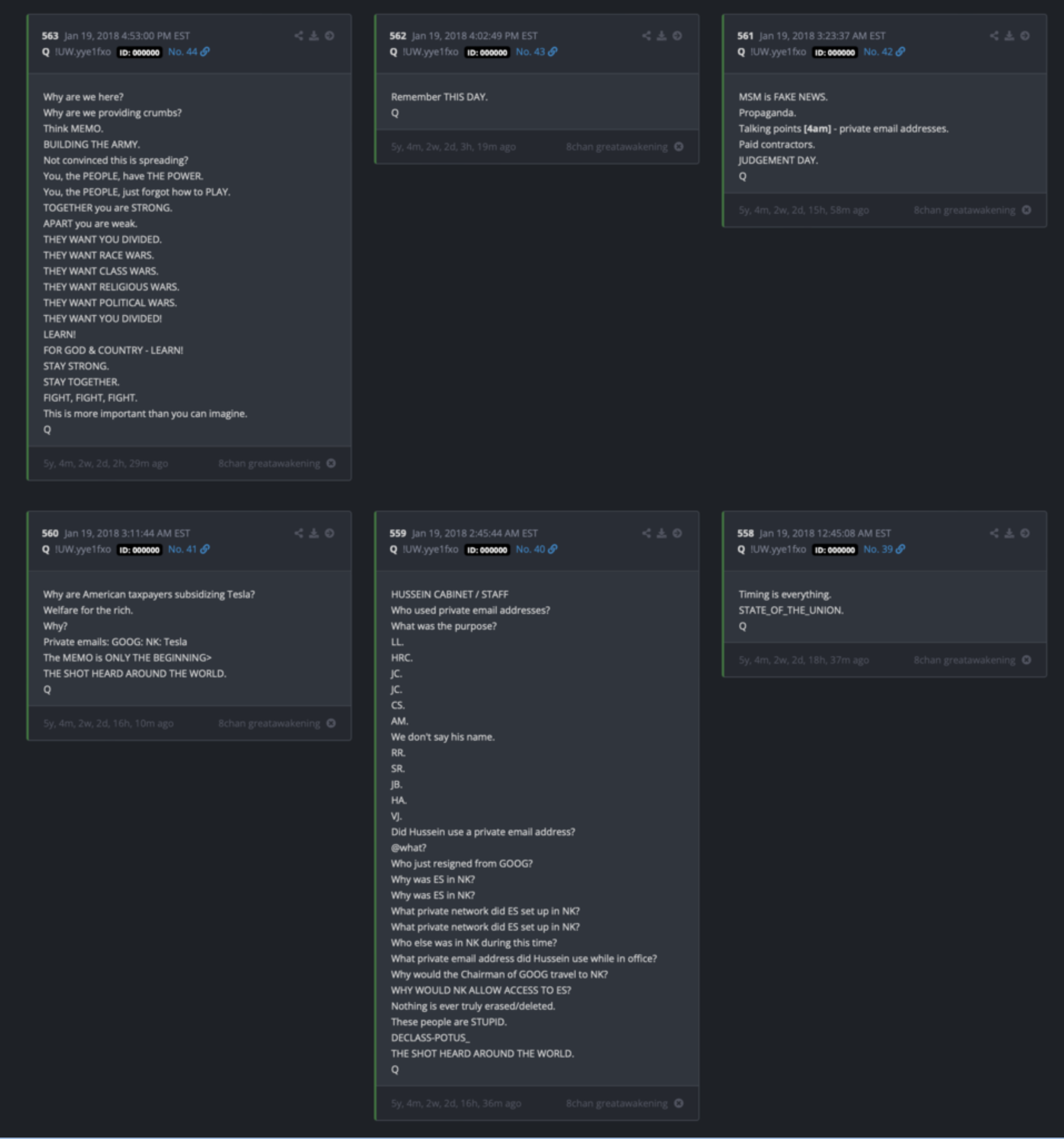Open the No. 42 link

[x=884, y=52]
